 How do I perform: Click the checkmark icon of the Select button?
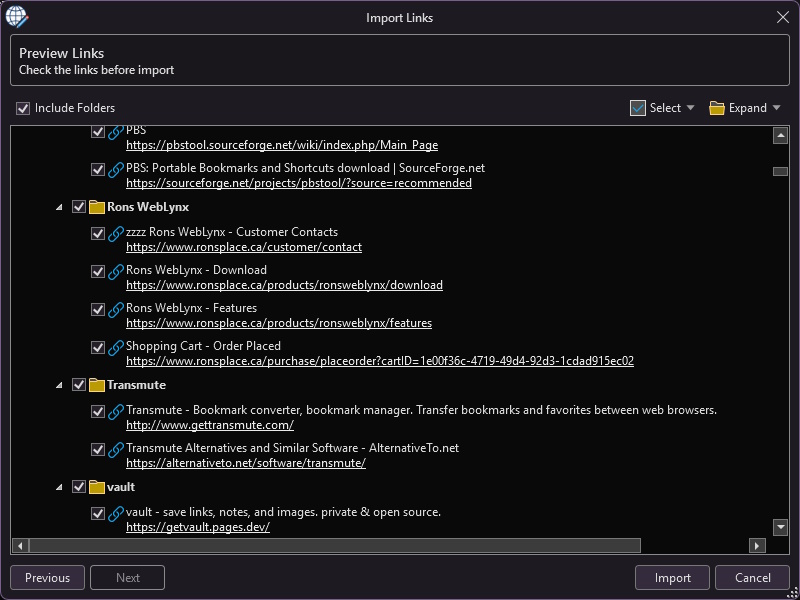(x=638, y=108)
